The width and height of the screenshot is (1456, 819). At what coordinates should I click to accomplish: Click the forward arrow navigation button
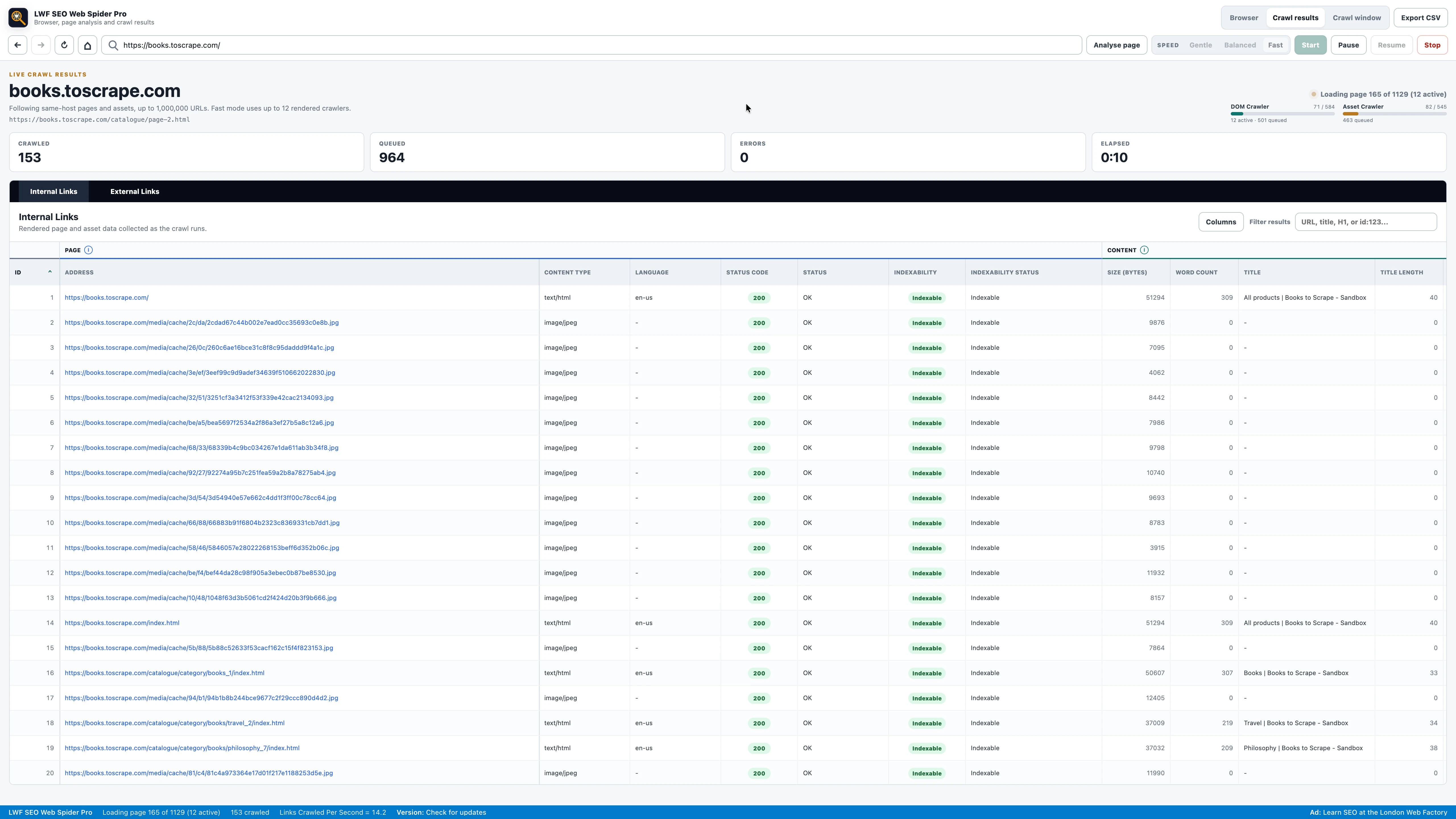tap(41, 45)
